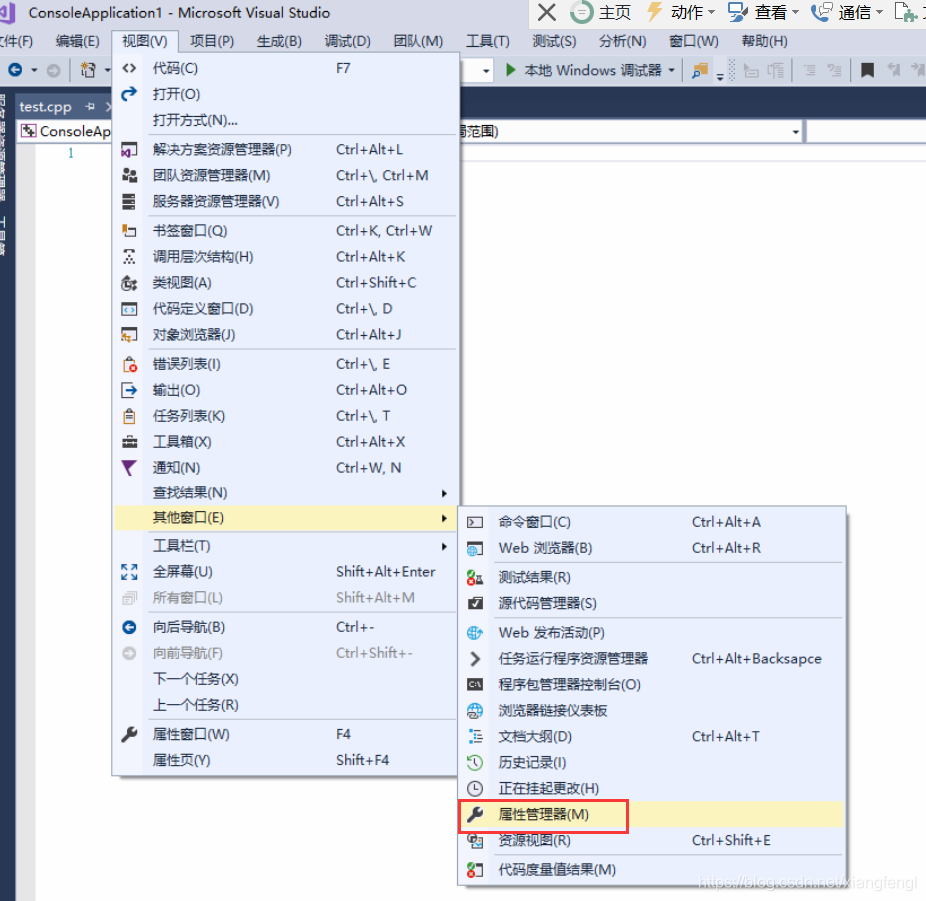Image resolution: width=926 pixels, height=901 pixels.
Task: Click the Properties Window wrench icon
Action: pyautogui.click(x=129, y=734)
